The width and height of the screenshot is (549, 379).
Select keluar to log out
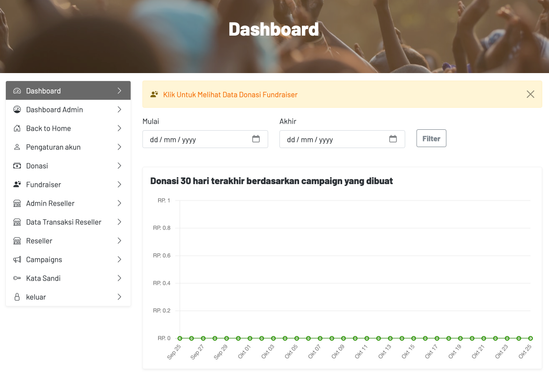point(68,297)
